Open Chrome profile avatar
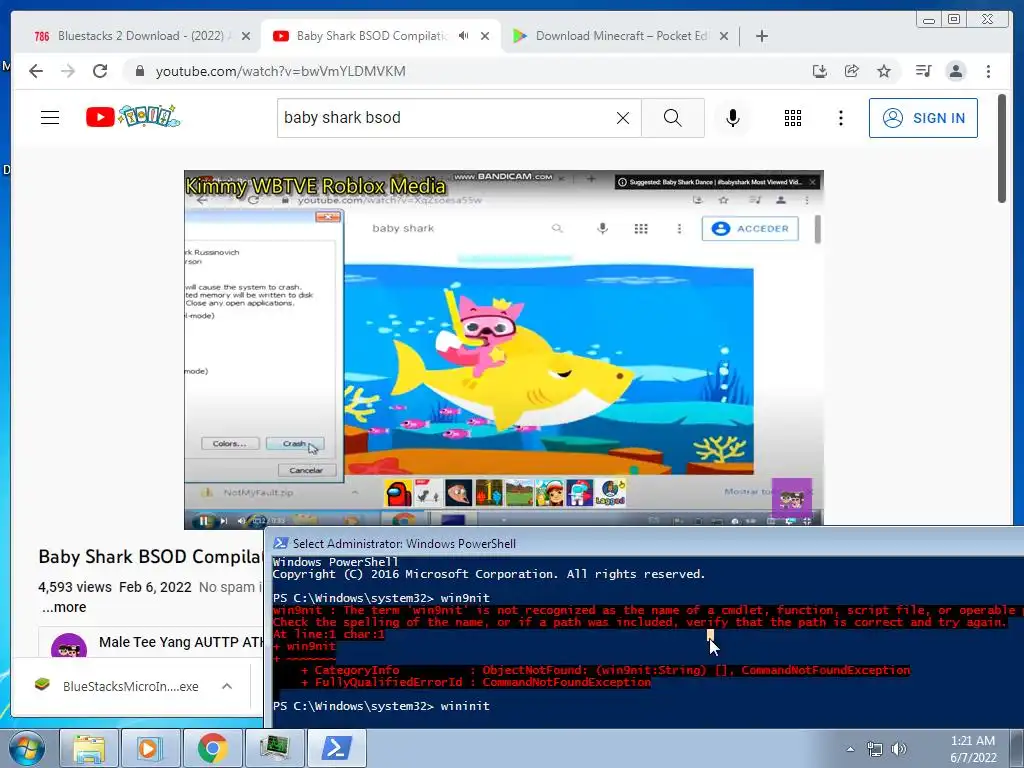The width and height of the screenshot is (1024, 768). pos(955,71)
